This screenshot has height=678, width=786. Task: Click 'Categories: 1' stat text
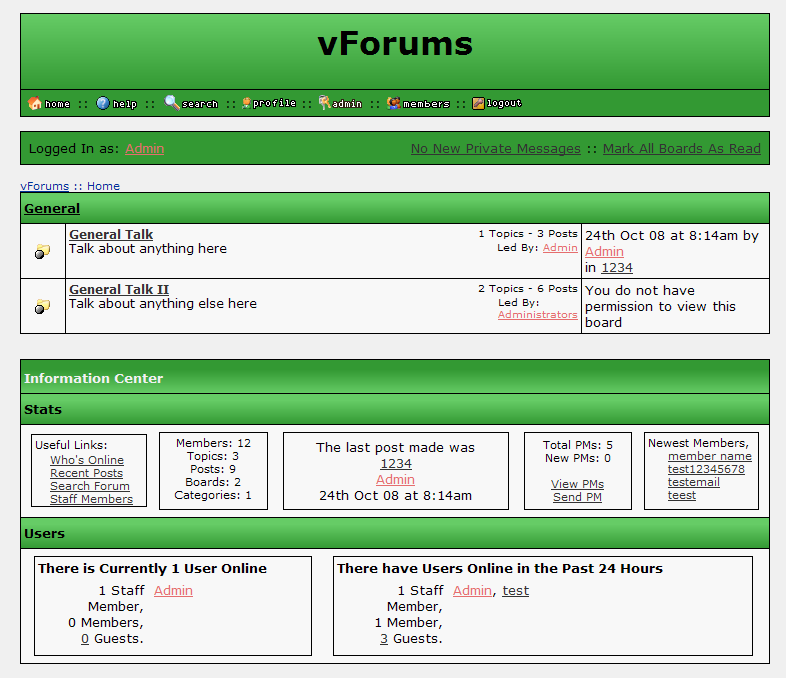[x=213, y=495]
